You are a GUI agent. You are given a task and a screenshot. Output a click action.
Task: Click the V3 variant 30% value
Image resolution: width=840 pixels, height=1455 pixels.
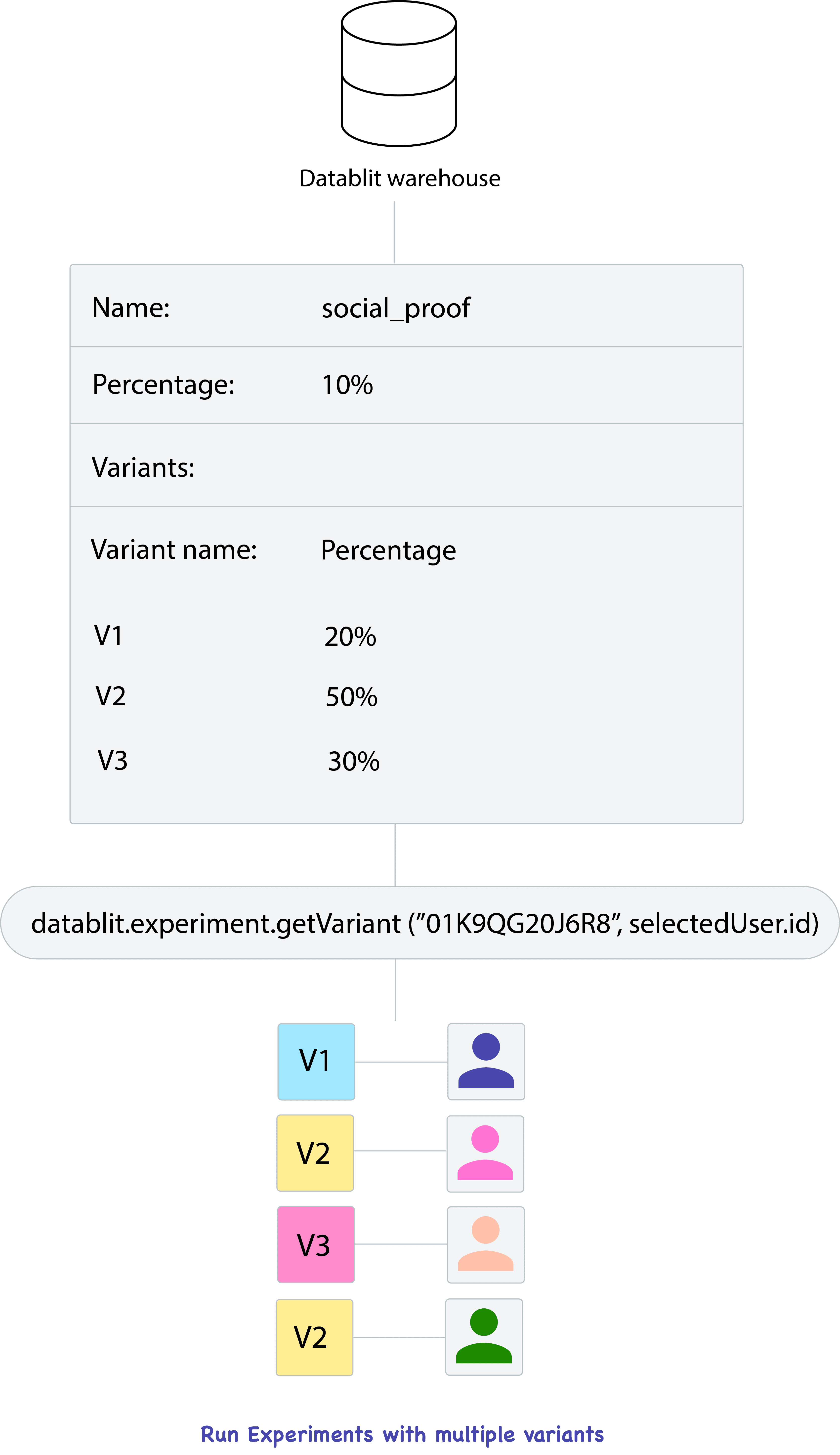pos(354,762)
